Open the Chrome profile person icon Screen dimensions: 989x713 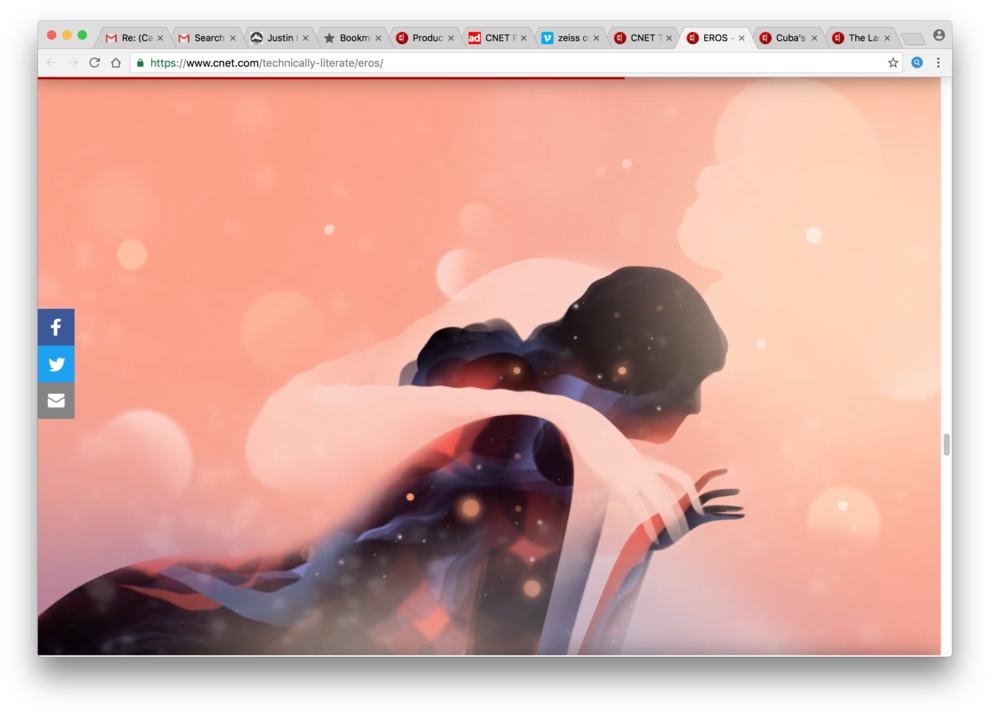[939, 34]
